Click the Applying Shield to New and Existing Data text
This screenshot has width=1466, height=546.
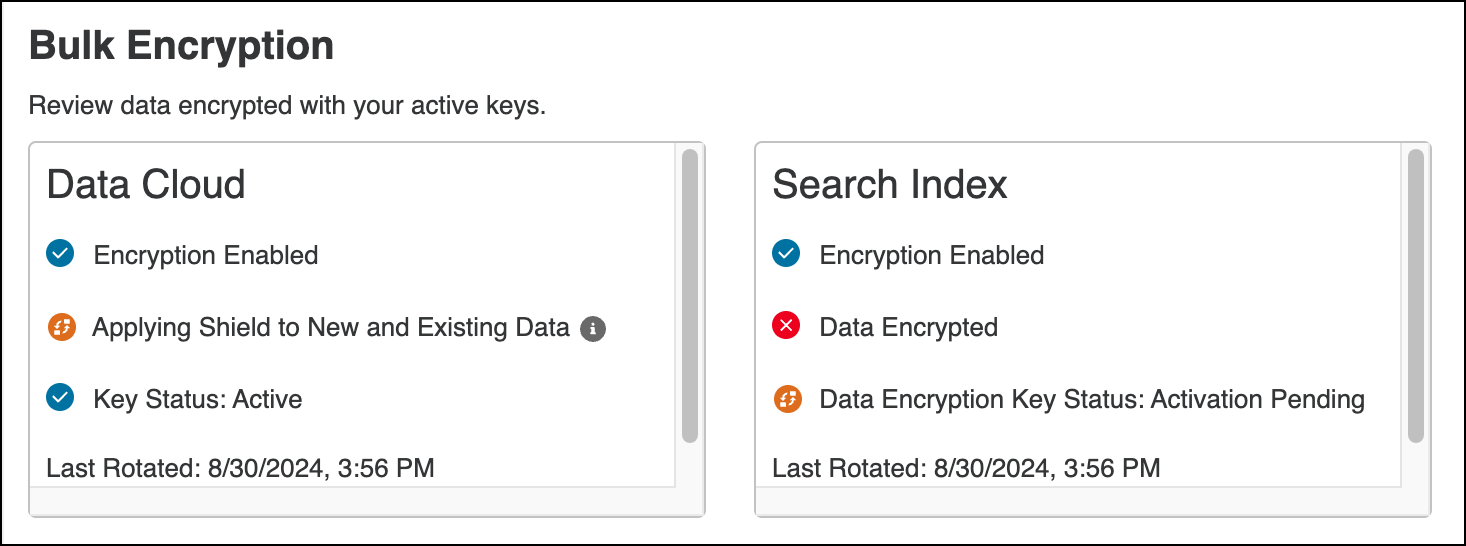[x=331, y=327]
